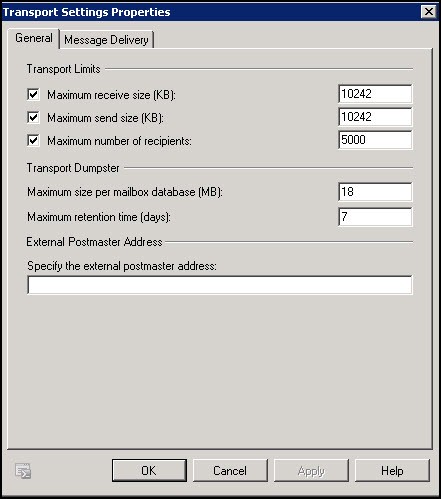
Task: Disable the Maximum number of recipients checkbox
Action: (33, 141)
